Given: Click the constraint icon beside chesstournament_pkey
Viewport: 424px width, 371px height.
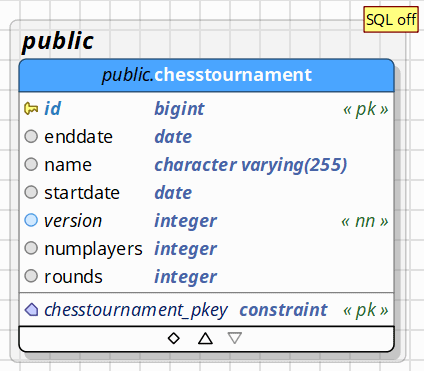Looking at the screenshot, I should point(31,310).
